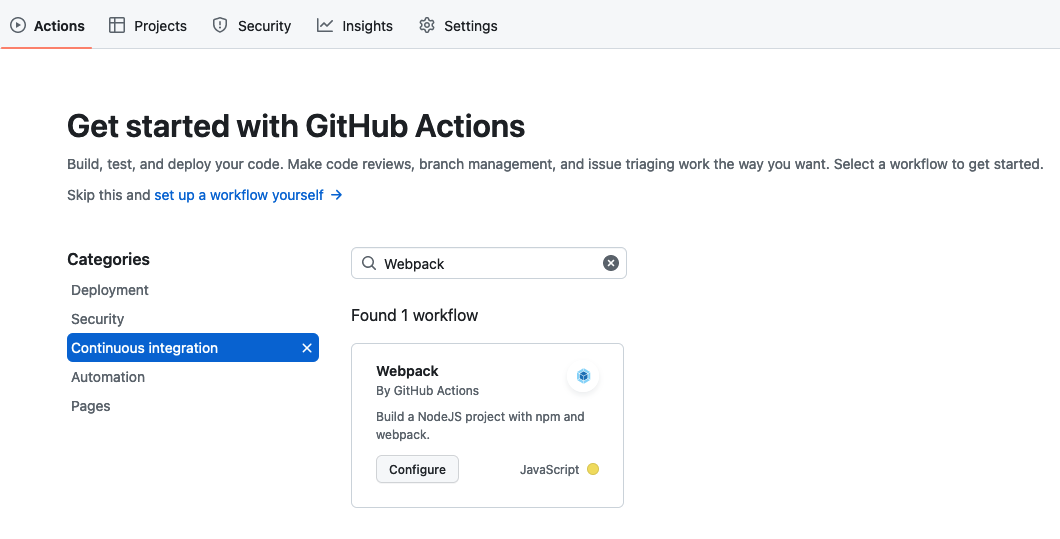This screenshot has width=1060, height=539.
Task: Click the Projects table icon
Action: tap(117, 26)
